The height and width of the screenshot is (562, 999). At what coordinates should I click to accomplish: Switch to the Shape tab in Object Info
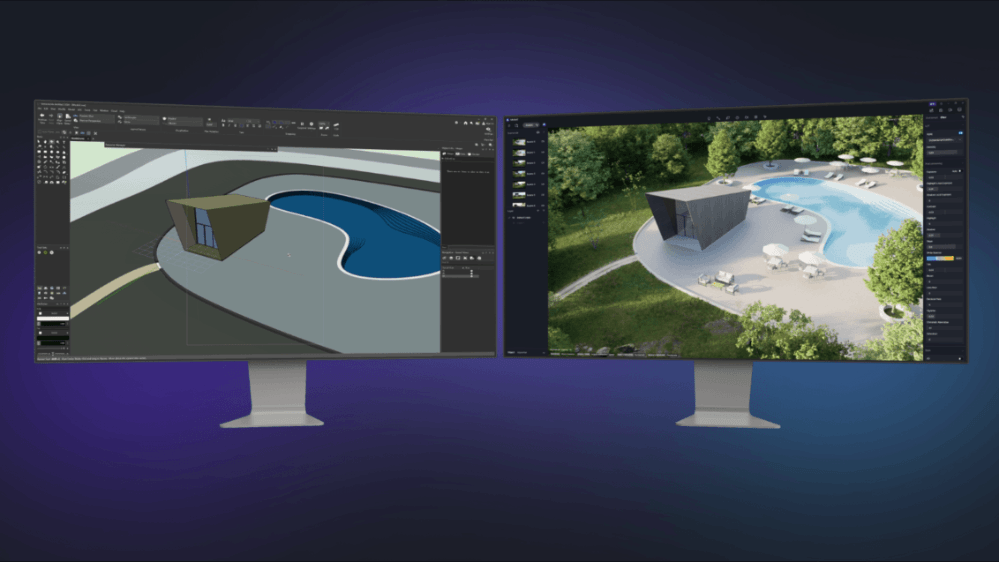coord(448,154)
